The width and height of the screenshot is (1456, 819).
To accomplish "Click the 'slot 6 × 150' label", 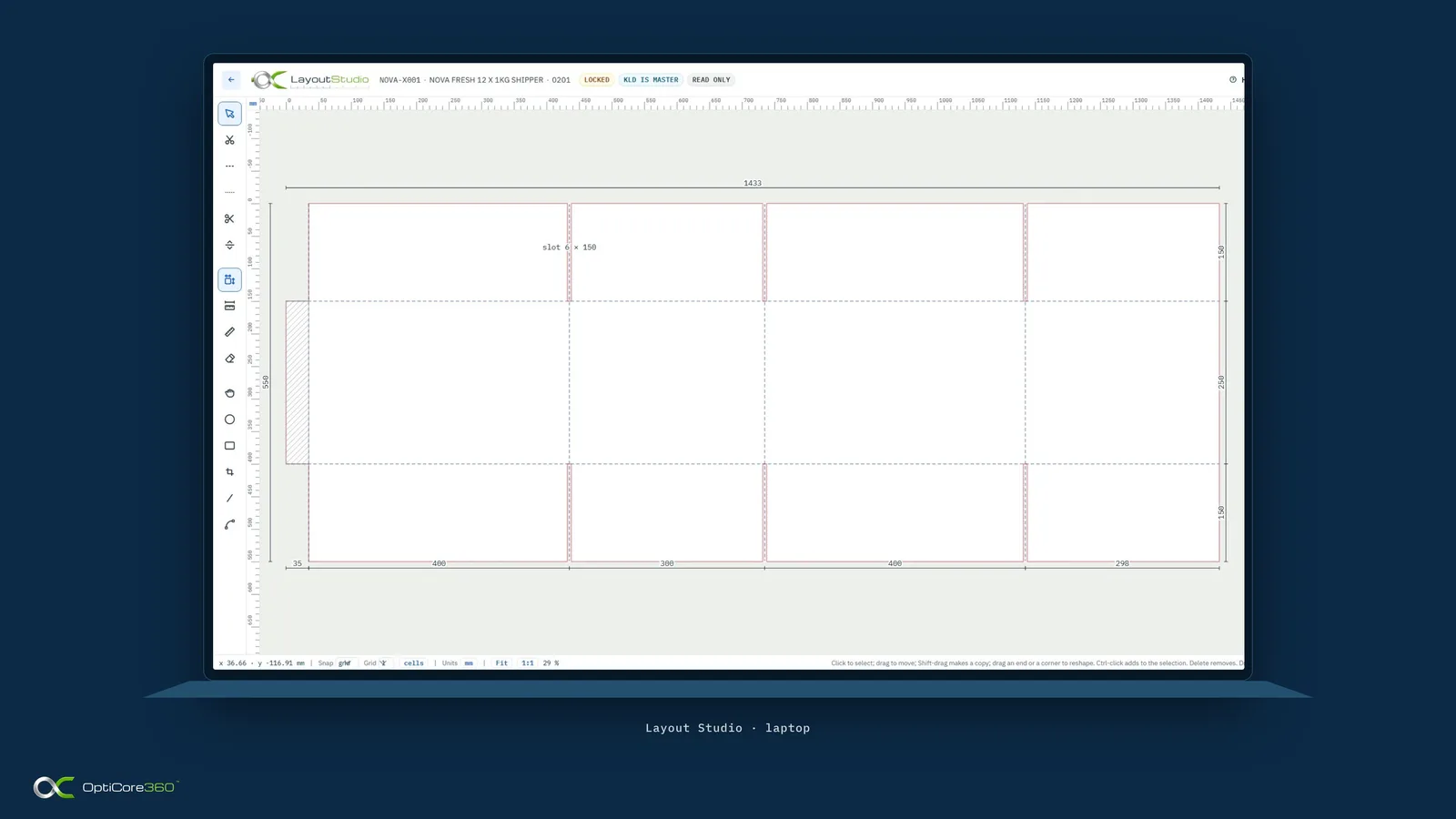I will point(570,248).
